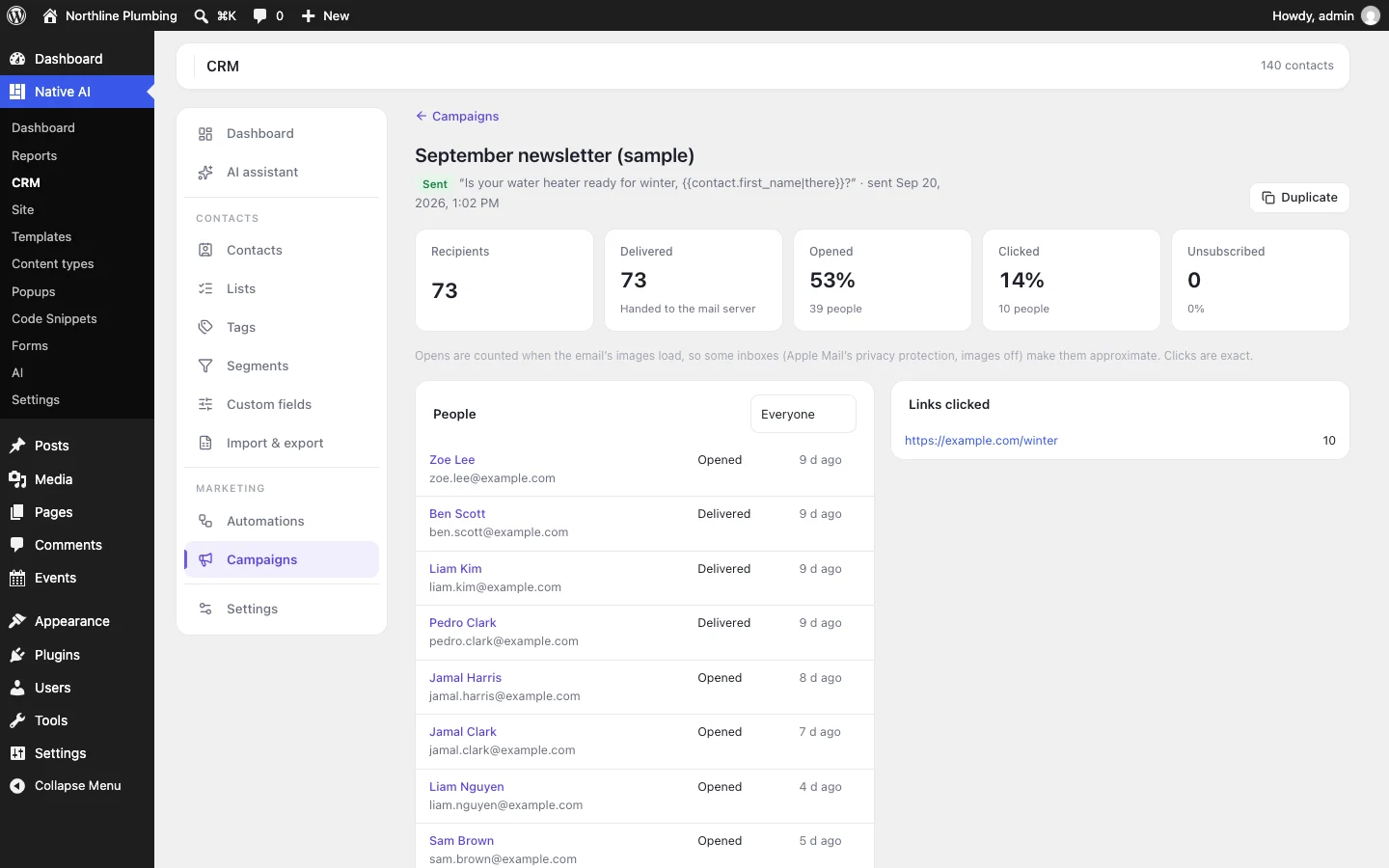Open the Northline Plumbing site home icon
Viewport: 1389px width, 868px height.
[x=50, y=15]
